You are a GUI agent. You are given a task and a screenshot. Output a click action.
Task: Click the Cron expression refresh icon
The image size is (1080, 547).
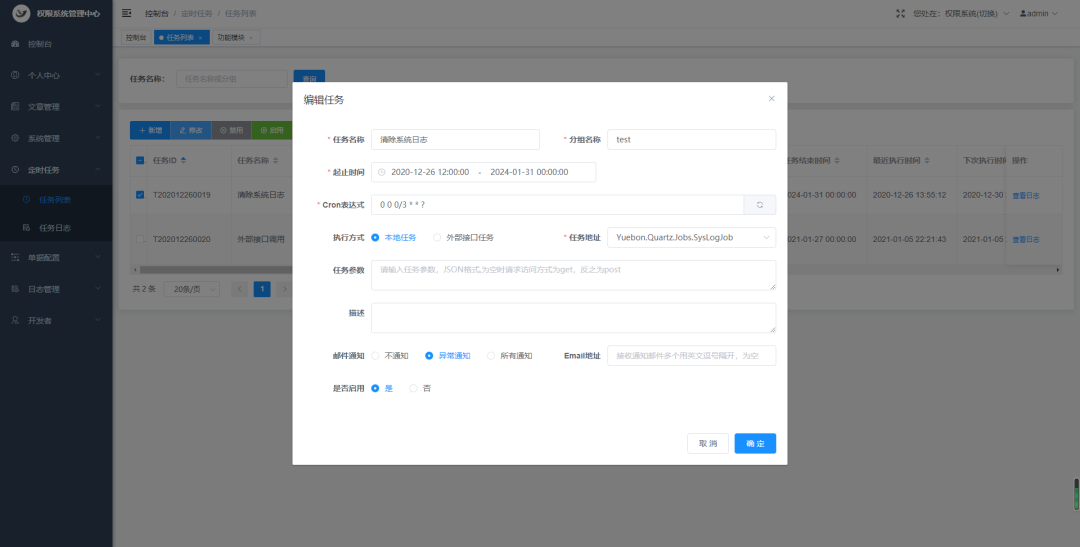coord(760,205)
